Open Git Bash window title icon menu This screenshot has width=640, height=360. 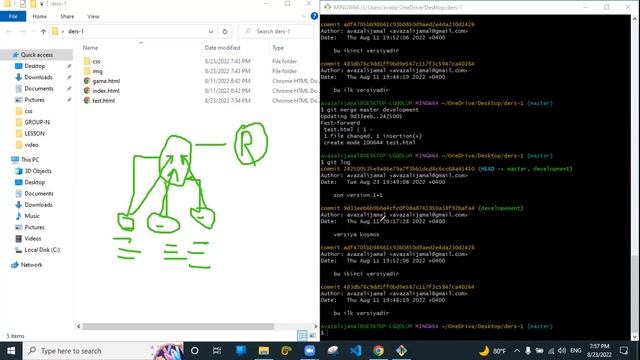[327, 7]
